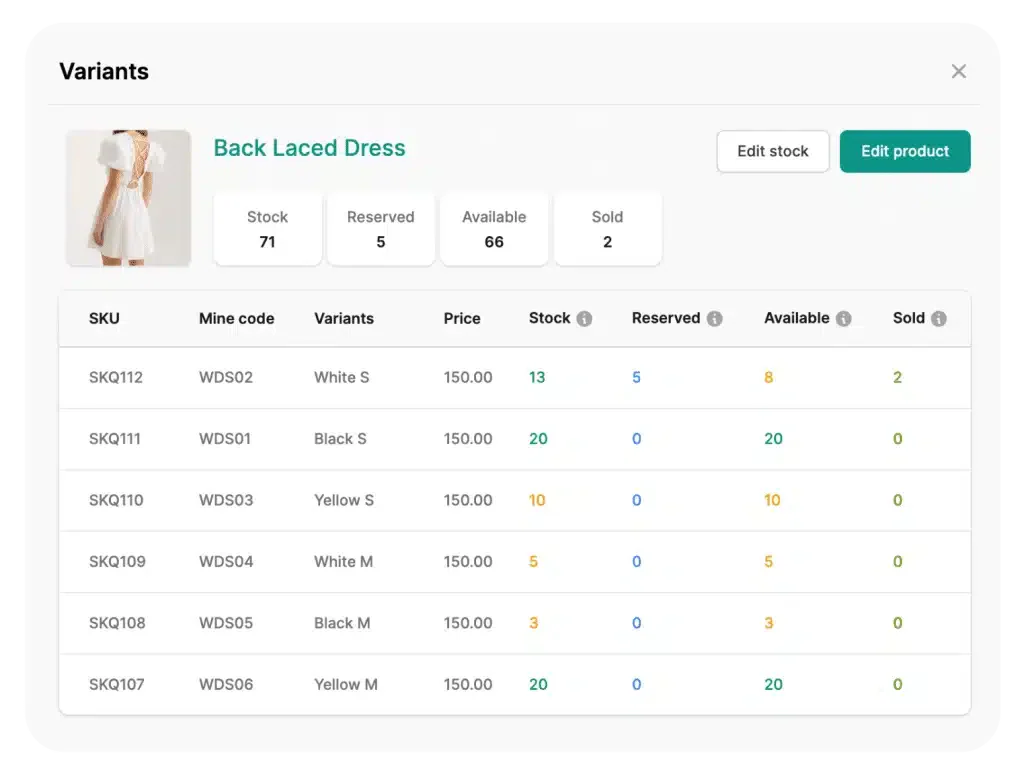
Task: Click the Variants column header
Action: [x=344, y=319]
